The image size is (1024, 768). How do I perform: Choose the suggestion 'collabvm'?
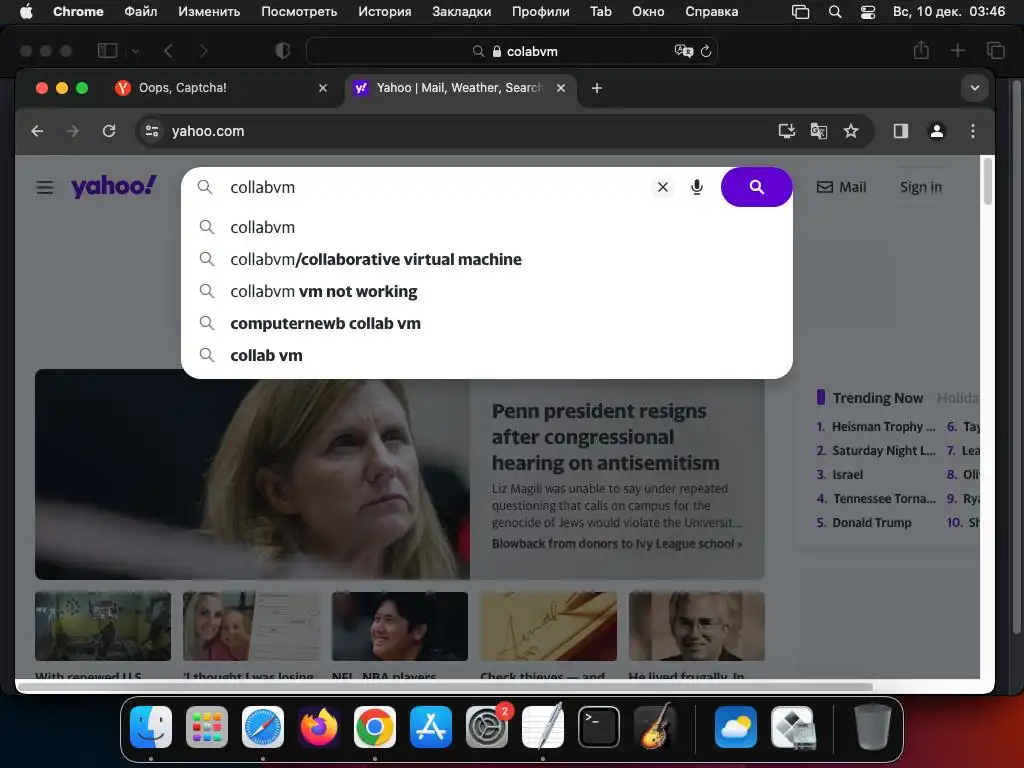tap(487, 227)
